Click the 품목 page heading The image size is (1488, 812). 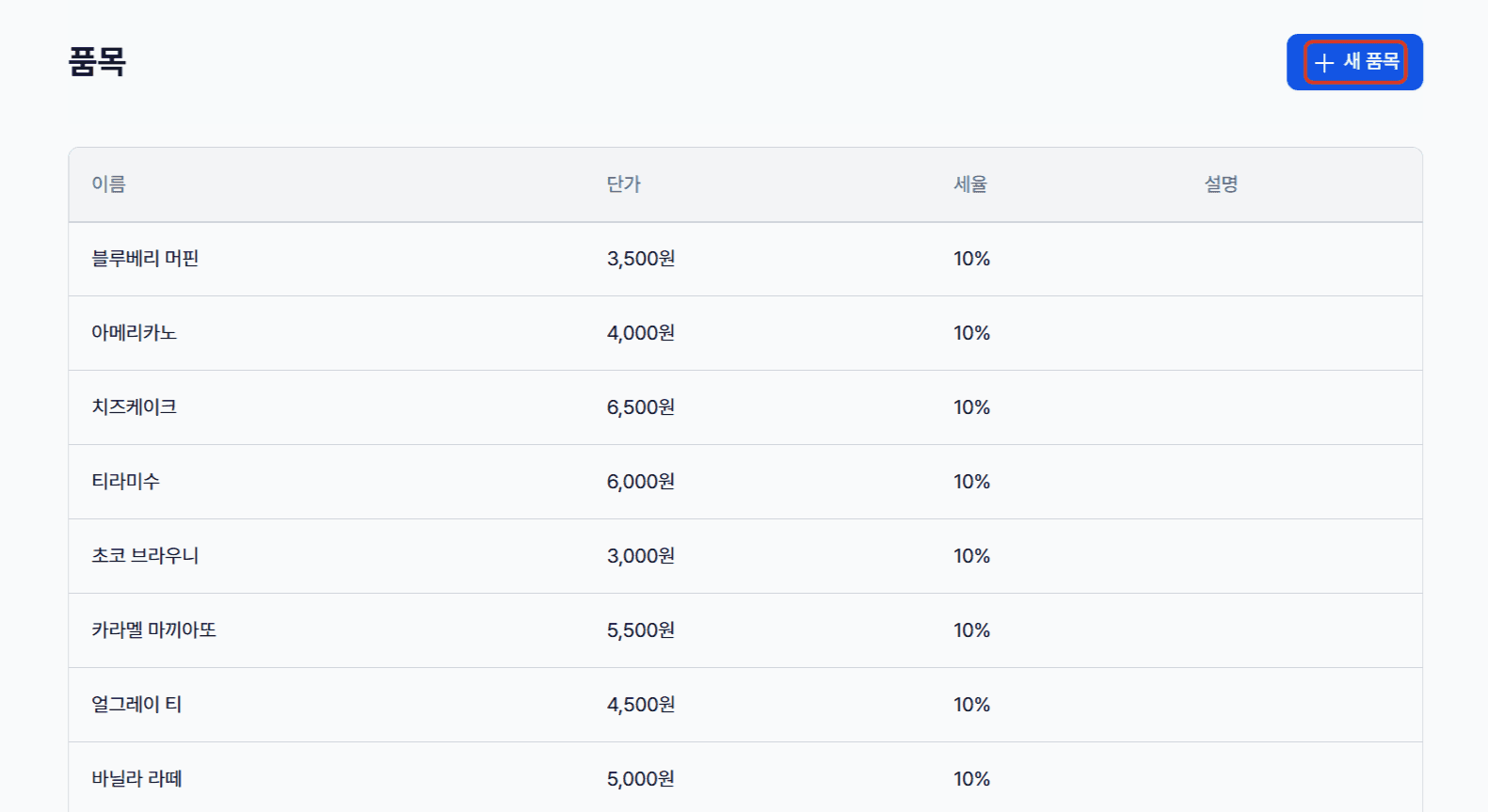(97, 62)
